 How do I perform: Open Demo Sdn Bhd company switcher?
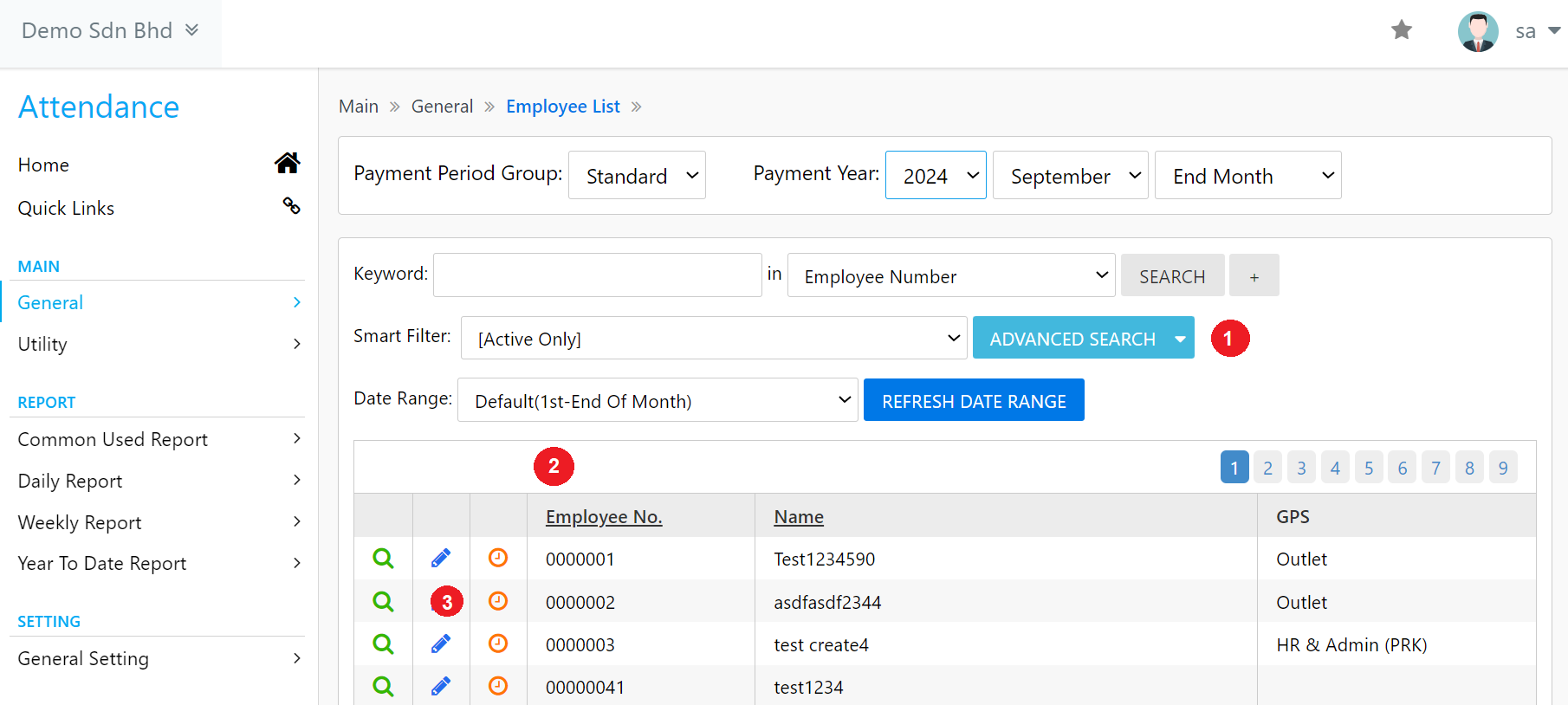click(x=110, y=31)
